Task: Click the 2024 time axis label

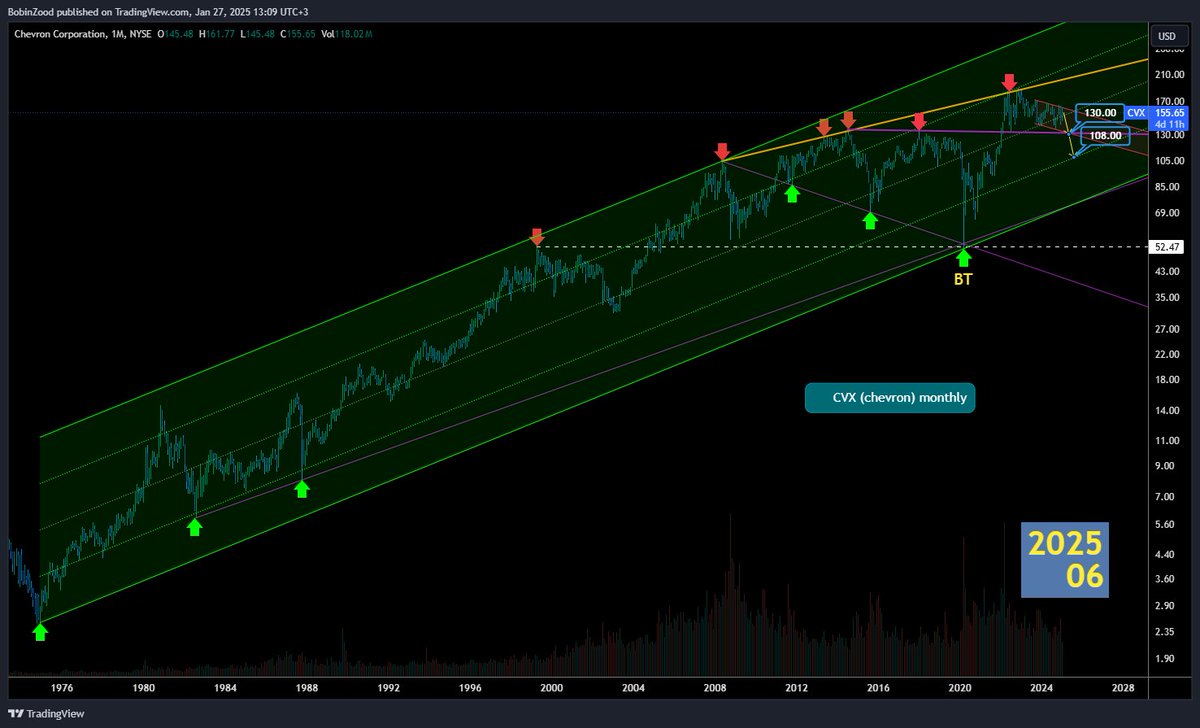Action: pyautogui.click(x=1042, y=688)
